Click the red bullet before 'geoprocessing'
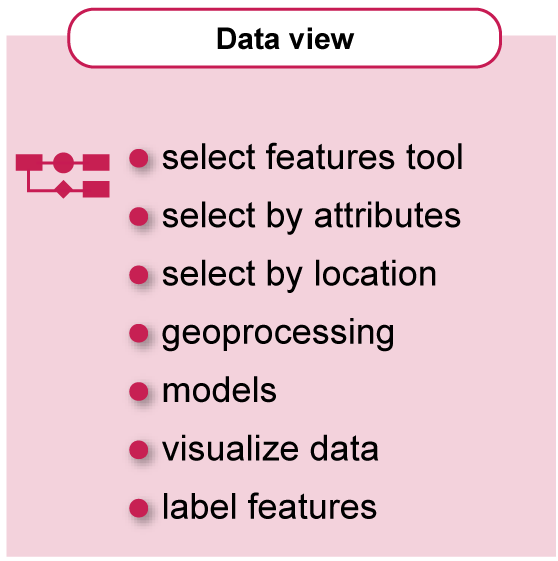558x561 pixels. [139, 333]
